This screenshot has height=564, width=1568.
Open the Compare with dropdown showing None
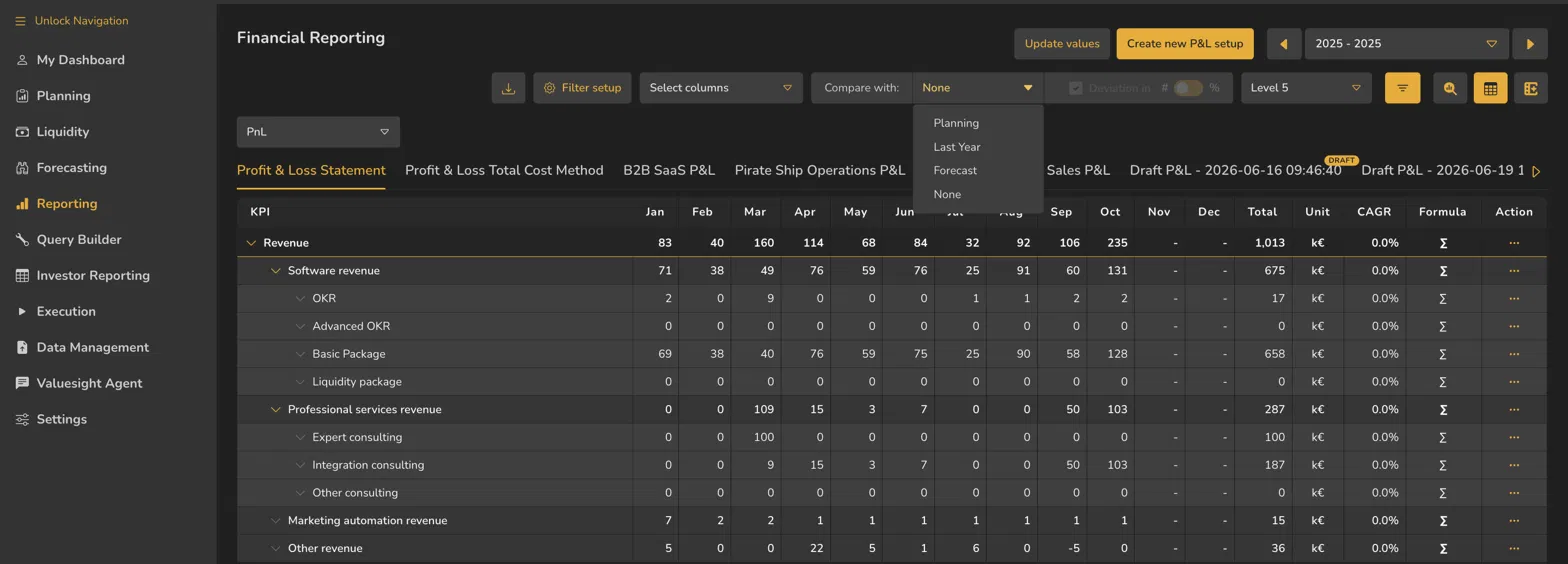[978, 88]
